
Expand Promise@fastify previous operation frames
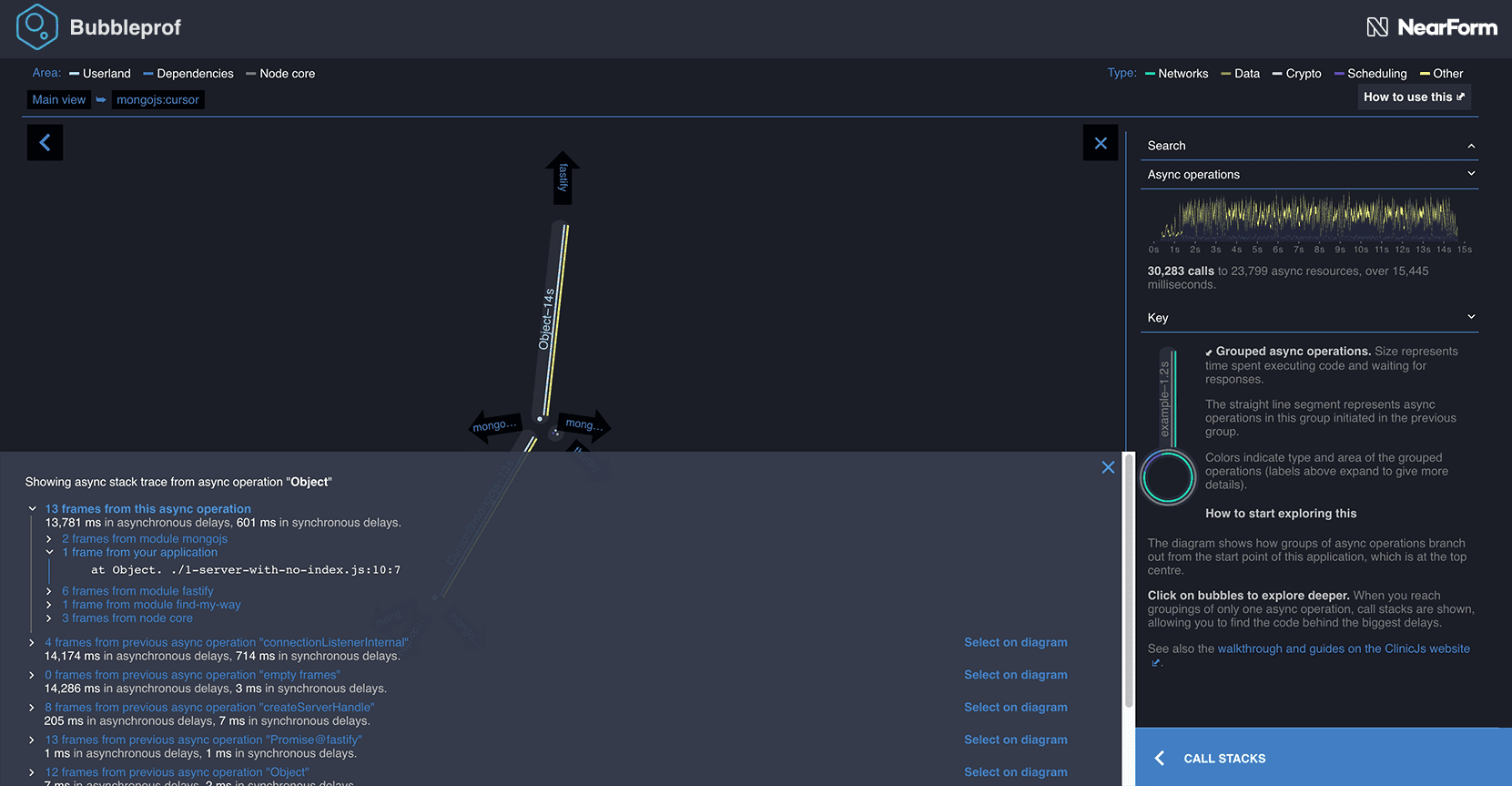tap(203, 740)
